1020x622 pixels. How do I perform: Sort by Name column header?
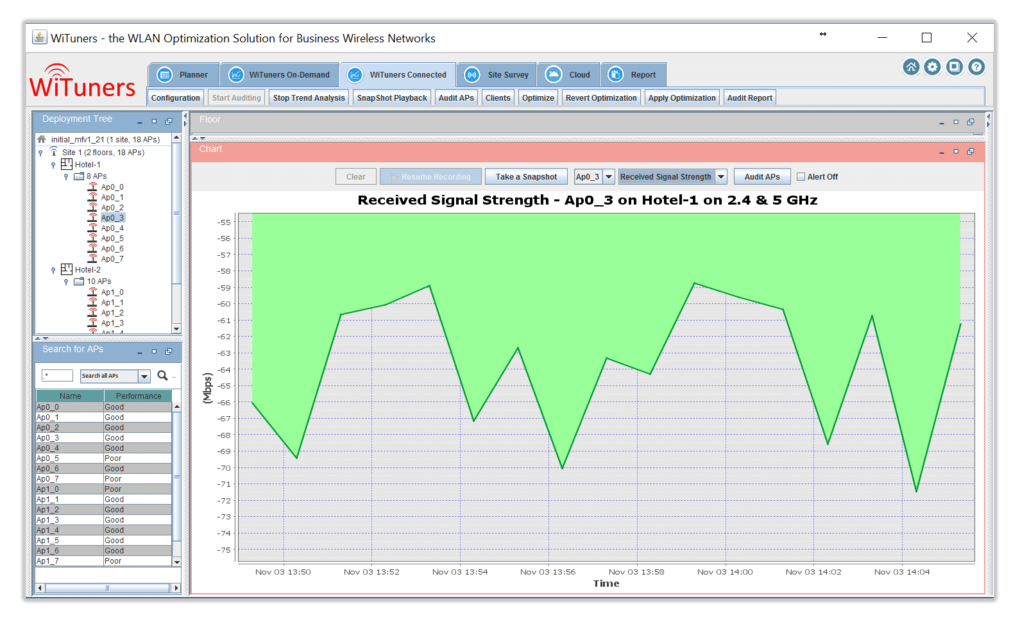pyautogui.click(x=70, y=396)
